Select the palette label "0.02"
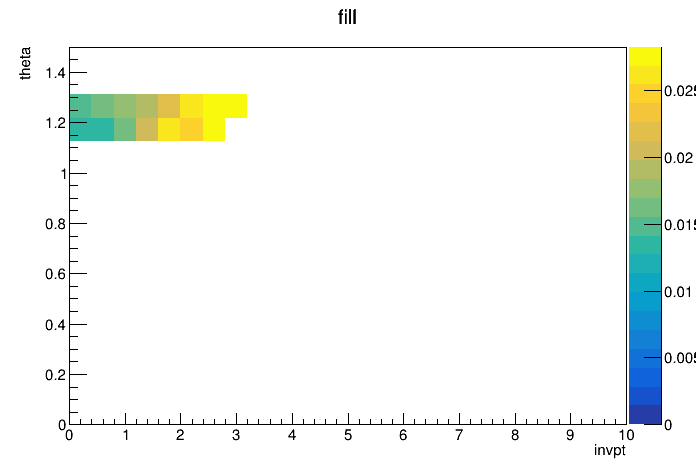This screenshot has width=696, height=472. 678,158
